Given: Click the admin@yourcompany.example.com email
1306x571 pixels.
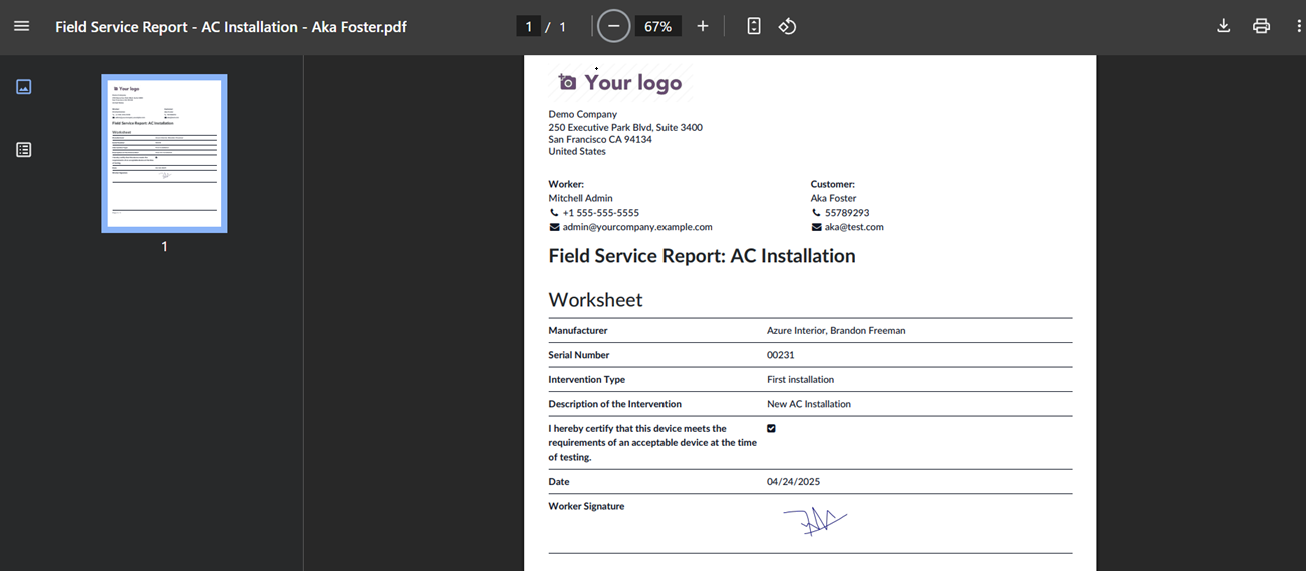Looking at the screenshot, I should point(637,227).
